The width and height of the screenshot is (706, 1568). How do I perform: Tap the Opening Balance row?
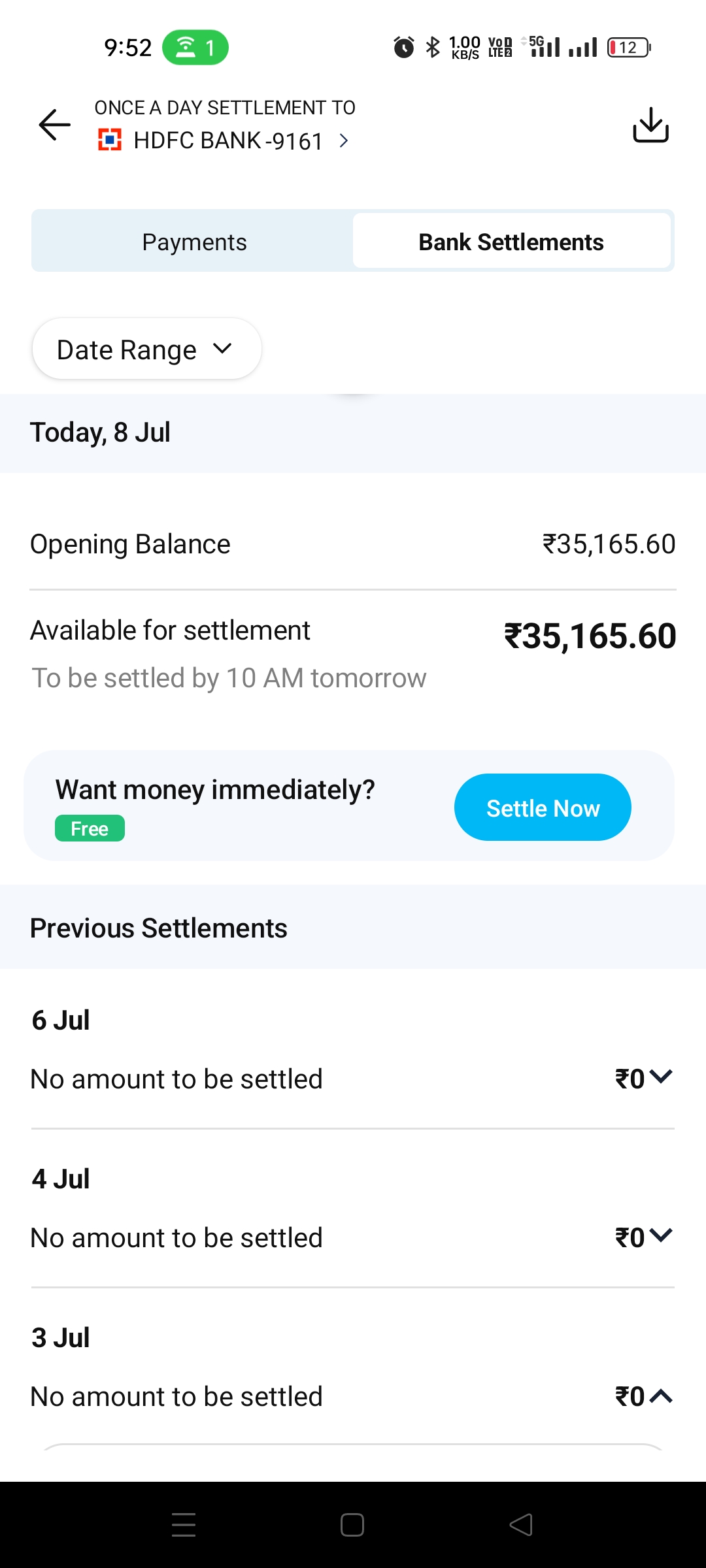click(353, 544)
